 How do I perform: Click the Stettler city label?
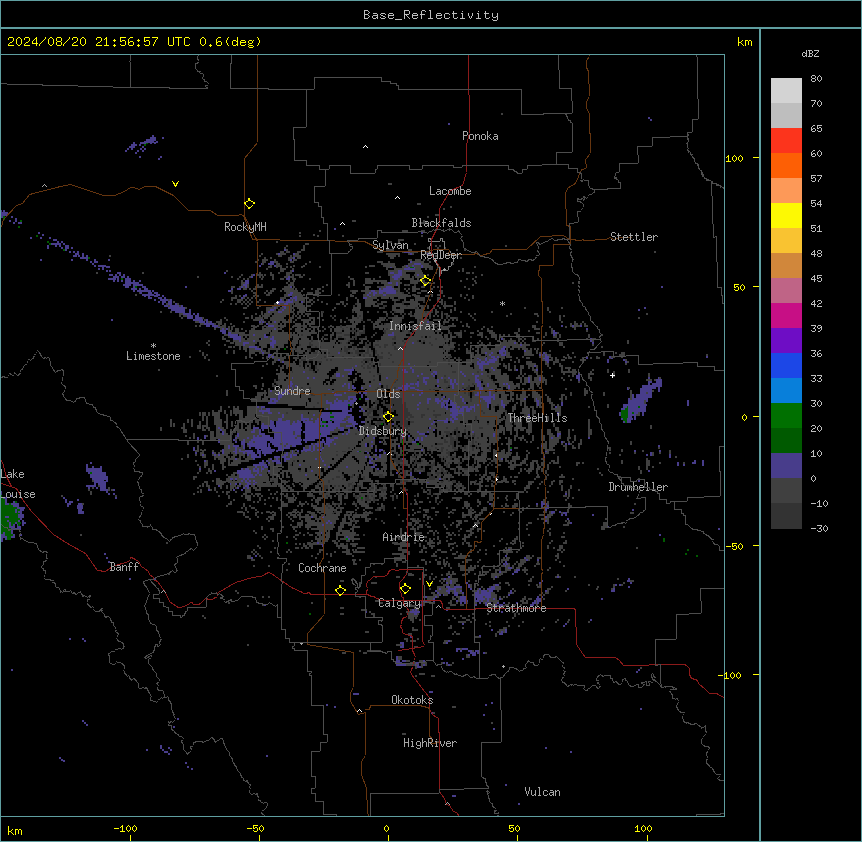click(x=634, y=237)
